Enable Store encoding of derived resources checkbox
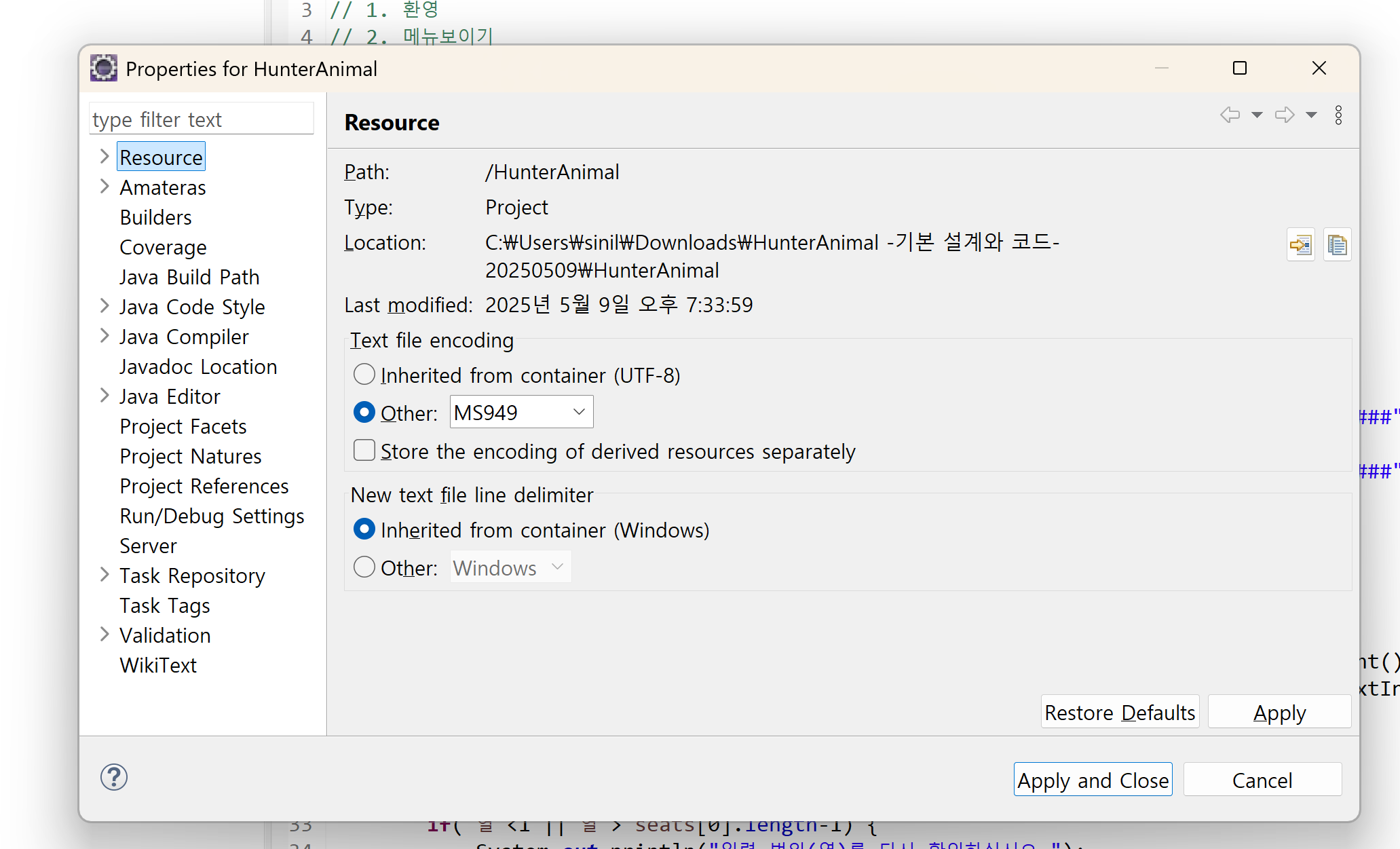Viewport: 1400px width, 849px height. (364, 451)
